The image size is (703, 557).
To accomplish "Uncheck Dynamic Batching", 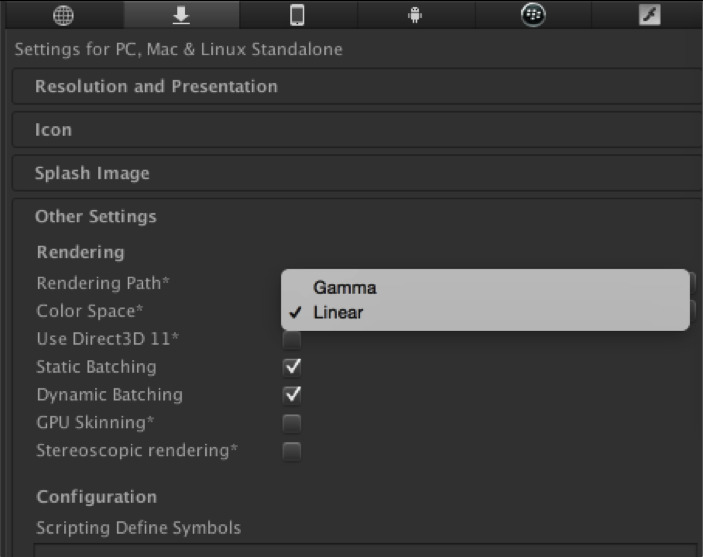I will pos(292,395).
